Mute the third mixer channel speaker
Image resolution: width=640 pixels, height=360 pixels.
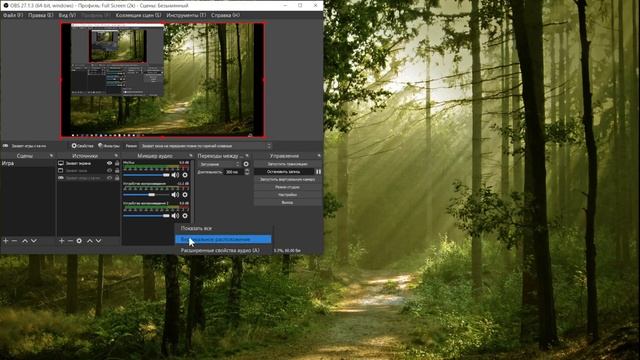click(175, 216)
